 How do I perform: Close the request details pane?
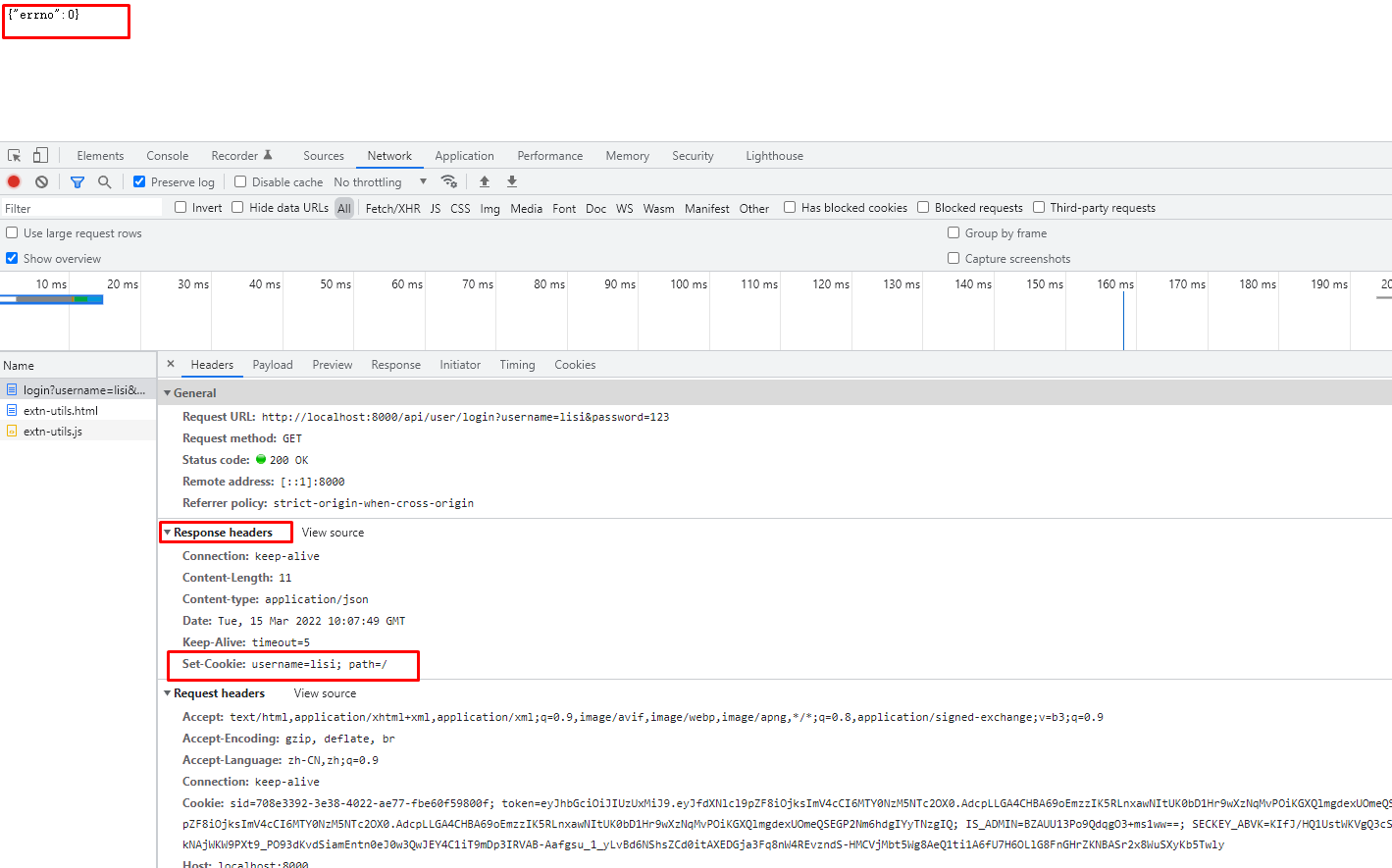point(171,364)
